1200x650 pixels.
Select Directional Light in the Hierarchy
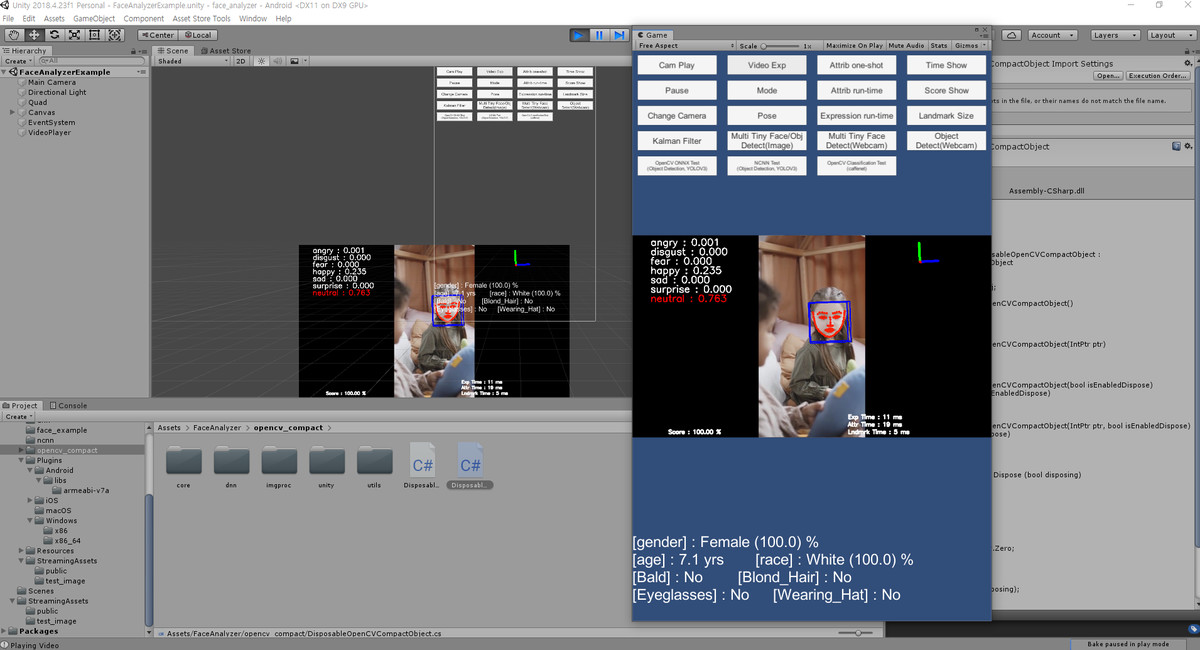[x=57, y=92]
